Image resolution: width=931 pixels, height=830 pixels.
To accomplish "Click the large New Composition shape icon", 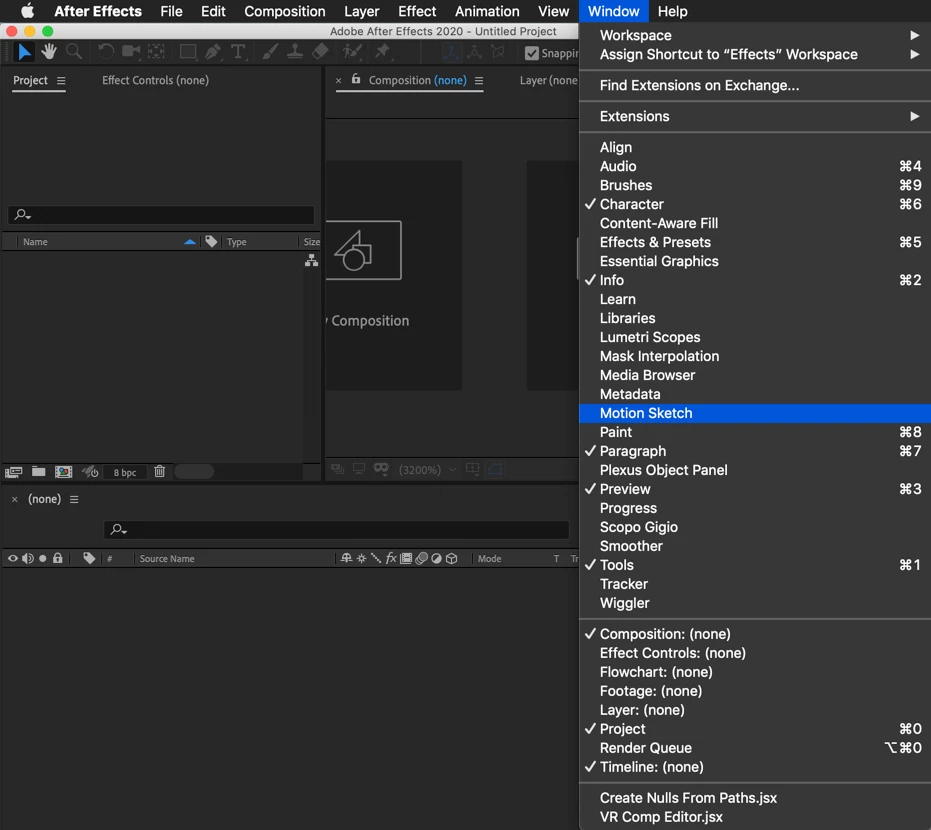I will coord(354,251).
